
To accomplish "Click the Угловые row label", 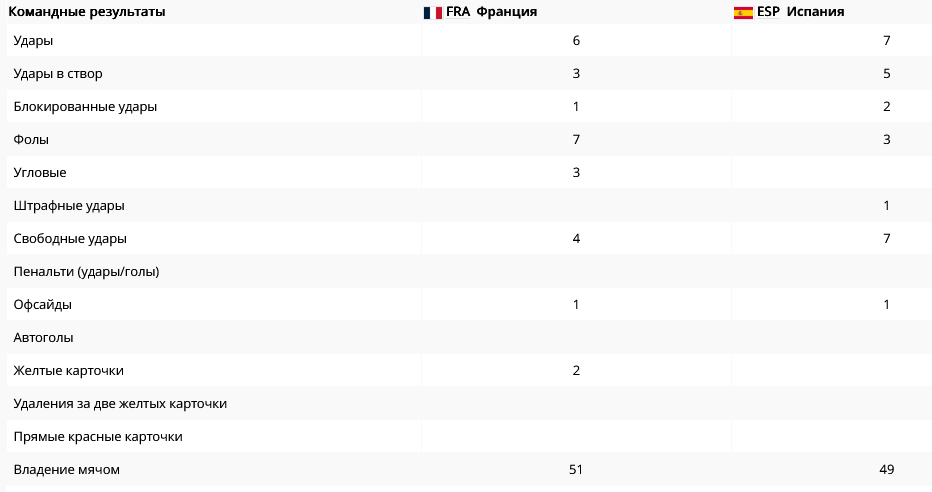I will click(x=40, y=173).
